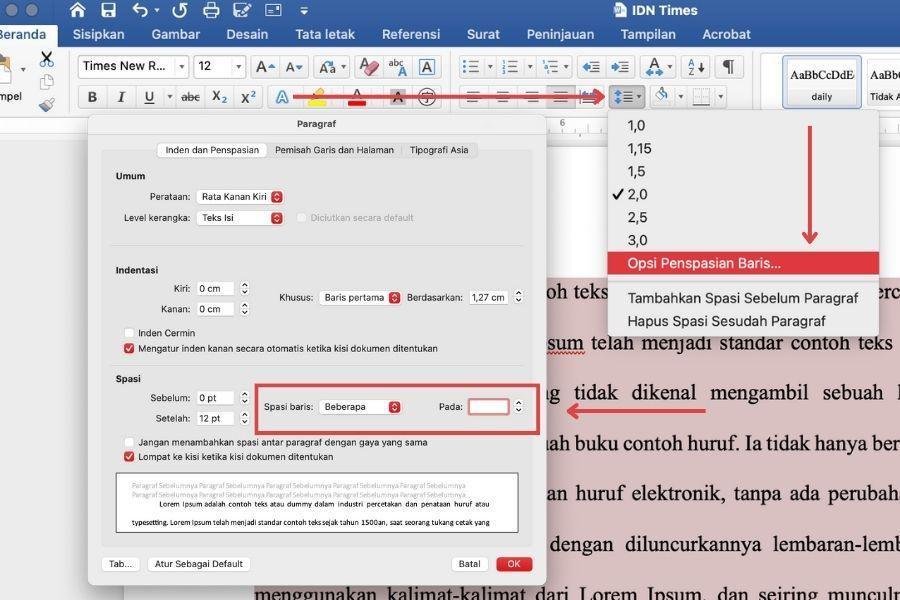
Task: Uncheck Mengatur inden kanan secara otomatis
Action: pyautogui.click(x=129, y=349)
